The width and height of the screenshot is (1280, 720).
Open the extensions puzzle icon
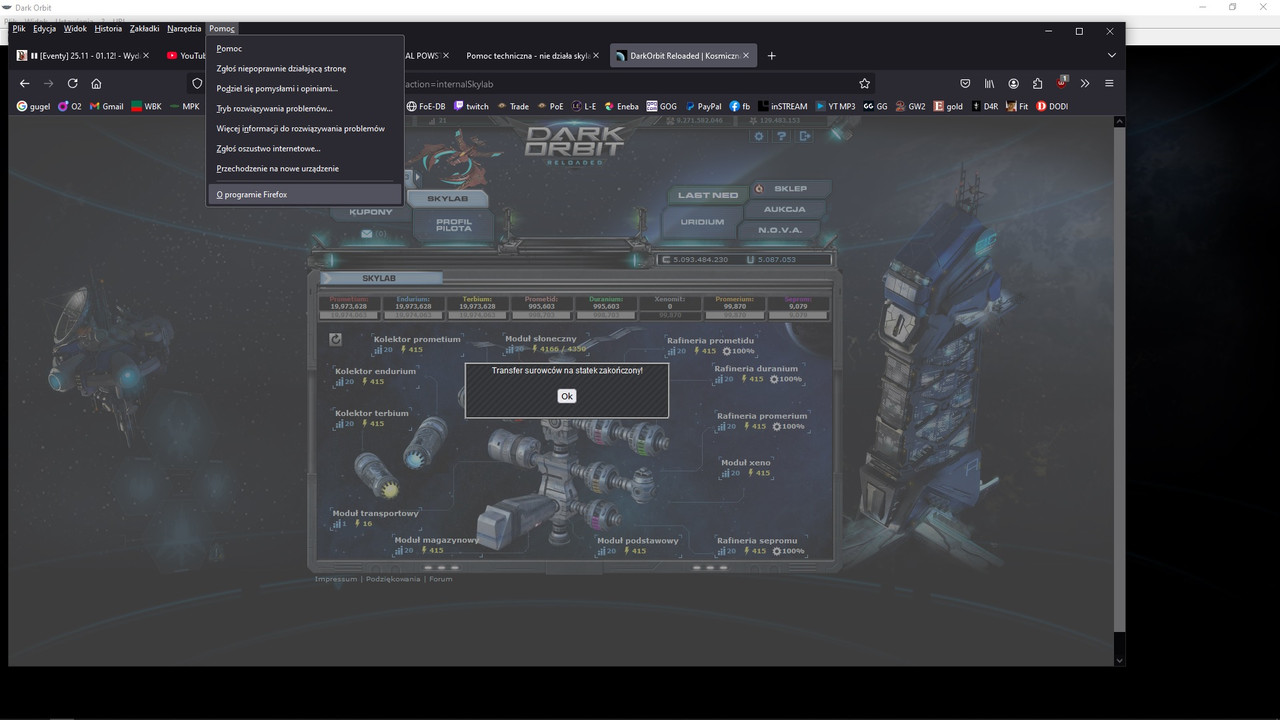(x=1037, y=84)
